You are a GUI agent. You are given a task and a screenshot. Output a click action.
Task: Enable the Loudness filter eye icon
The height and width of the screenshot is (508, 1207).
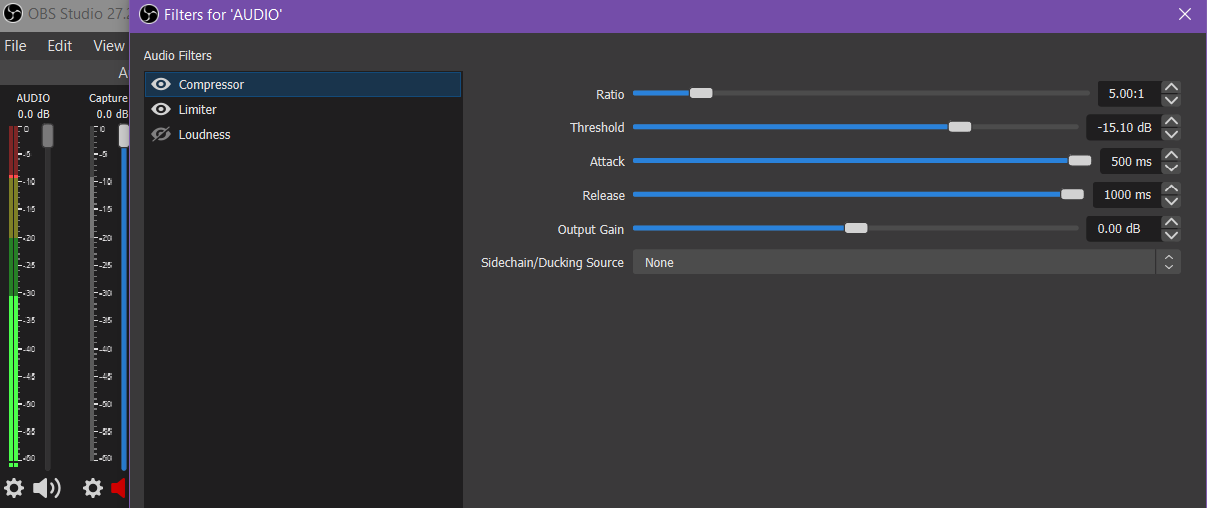click(x=160, y=135)
